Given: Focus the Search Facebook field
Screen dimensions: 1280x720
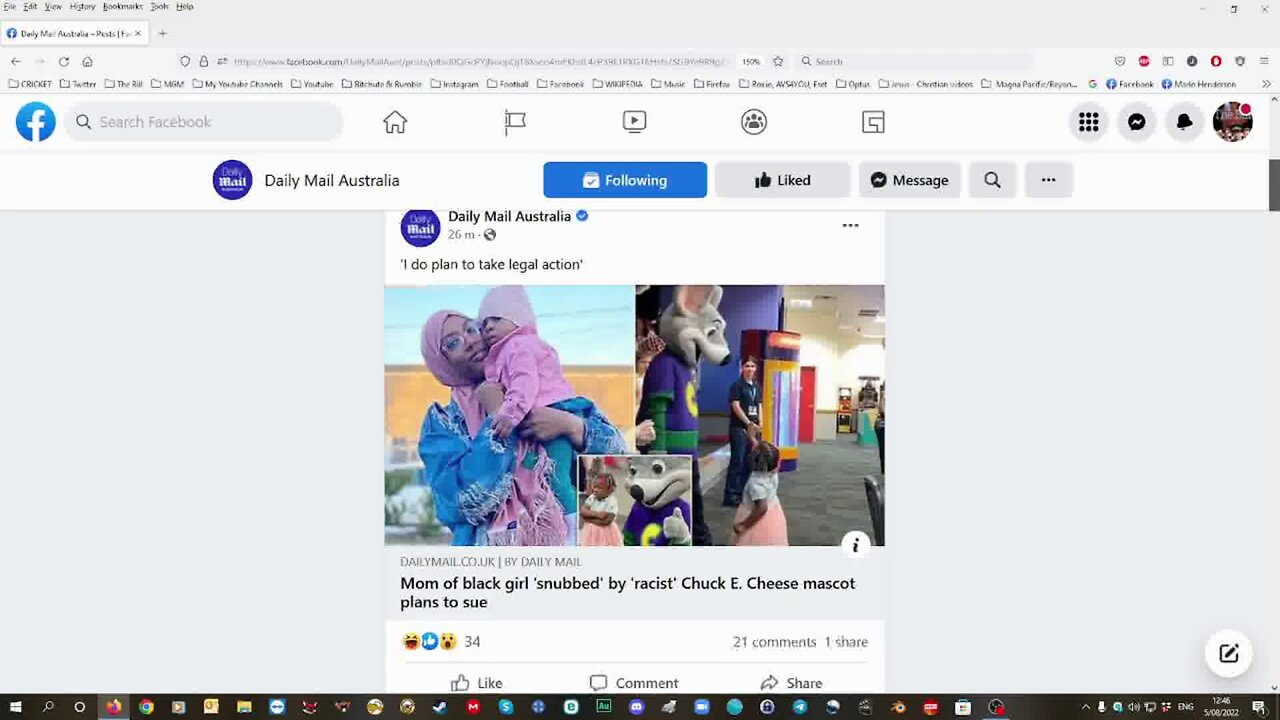Looking at the screenshot, I should tap(204, 122).
